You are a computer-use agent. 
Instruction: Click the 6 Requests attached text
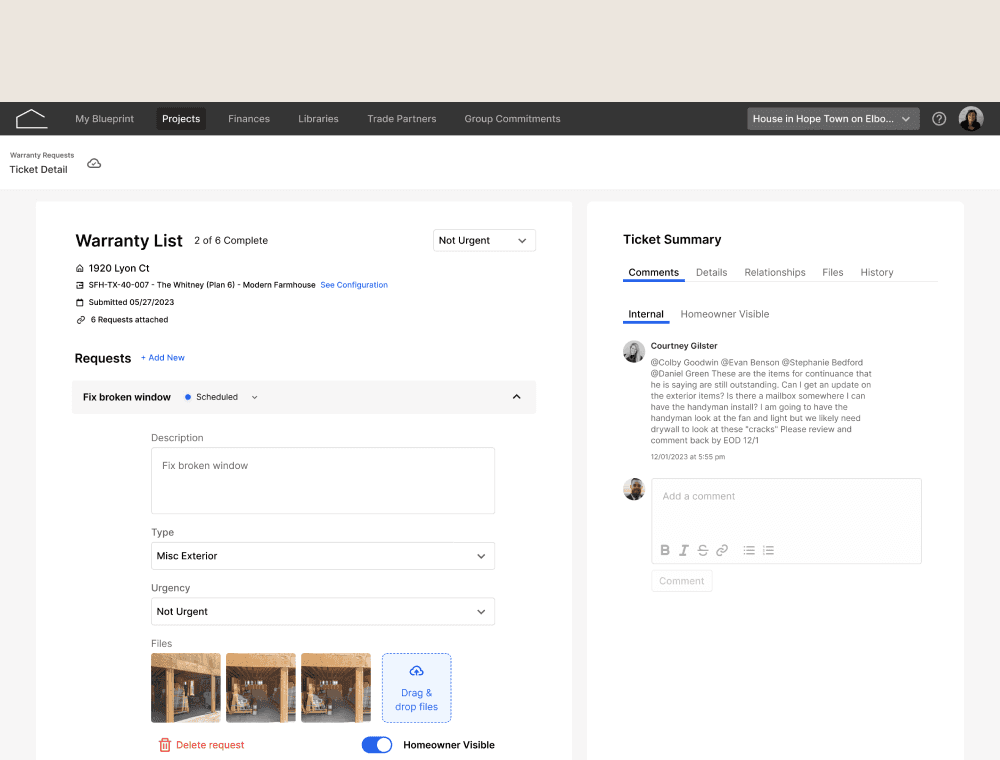point(129,320)
